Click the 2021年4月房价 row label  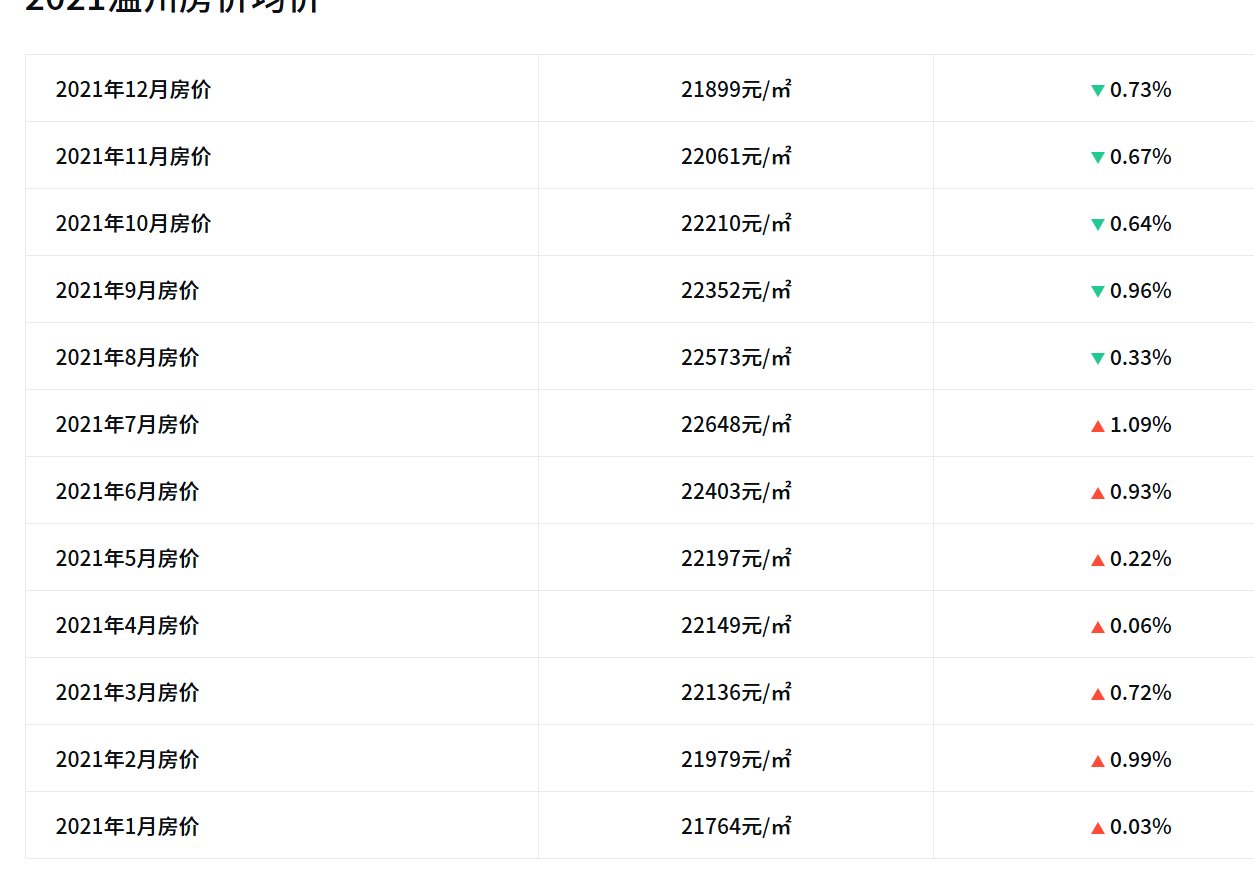127,626
